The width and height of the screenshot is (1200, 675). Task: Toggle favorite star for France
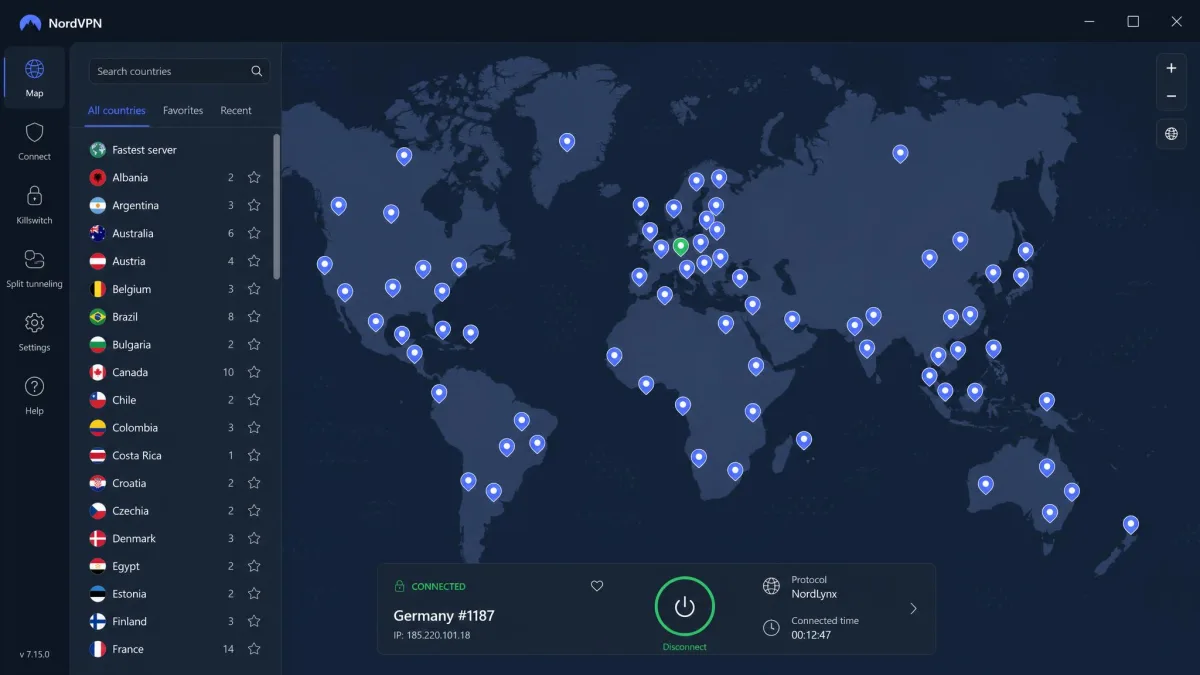point(254,649)
